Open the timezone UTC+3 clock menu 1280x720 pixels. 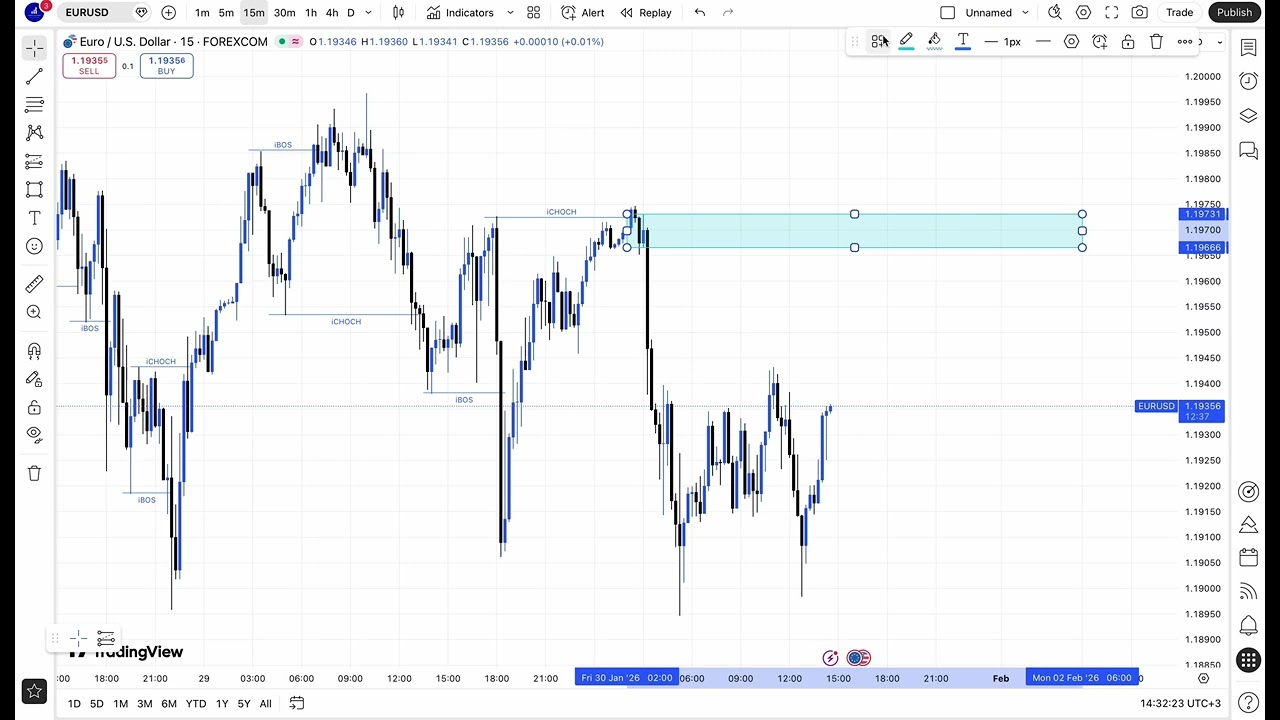pyautogui.click(x=1180, y=703)
